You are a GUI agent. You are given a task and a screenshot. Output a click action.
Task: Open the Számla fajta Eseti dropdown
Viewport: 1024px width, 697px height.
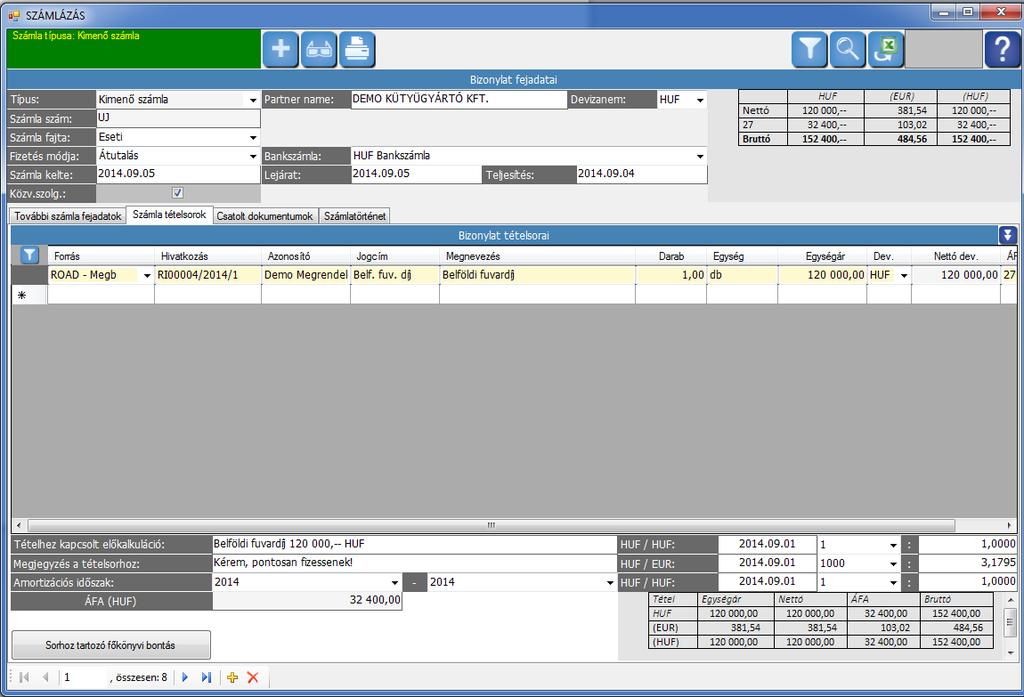(x=253, y=138)
